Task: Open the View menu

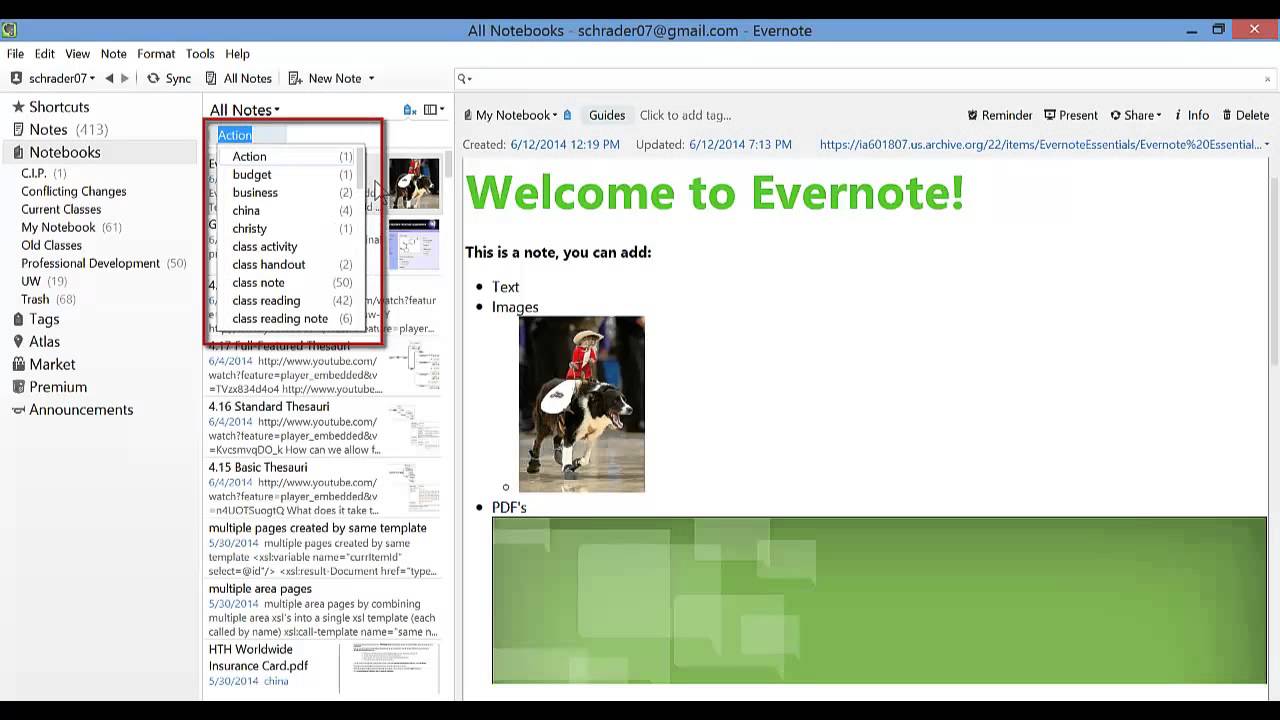Action: click(x=77, y=54)
